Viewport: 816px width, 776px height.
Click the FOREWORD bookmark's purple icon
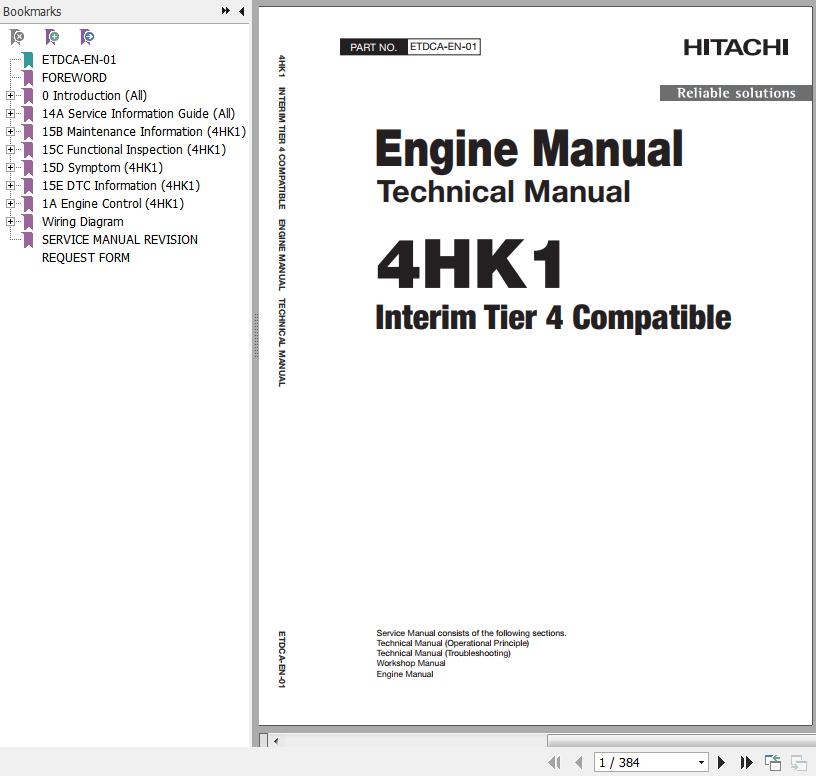click(28, 78)
